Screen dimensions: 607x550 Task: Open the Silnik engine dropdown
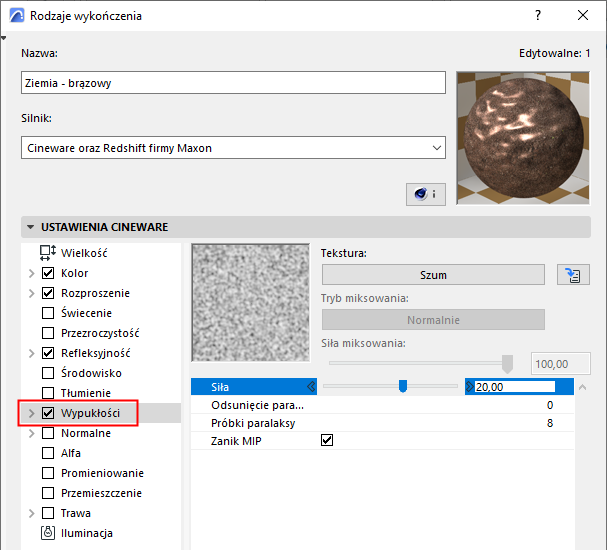click(x=233, y=147)
